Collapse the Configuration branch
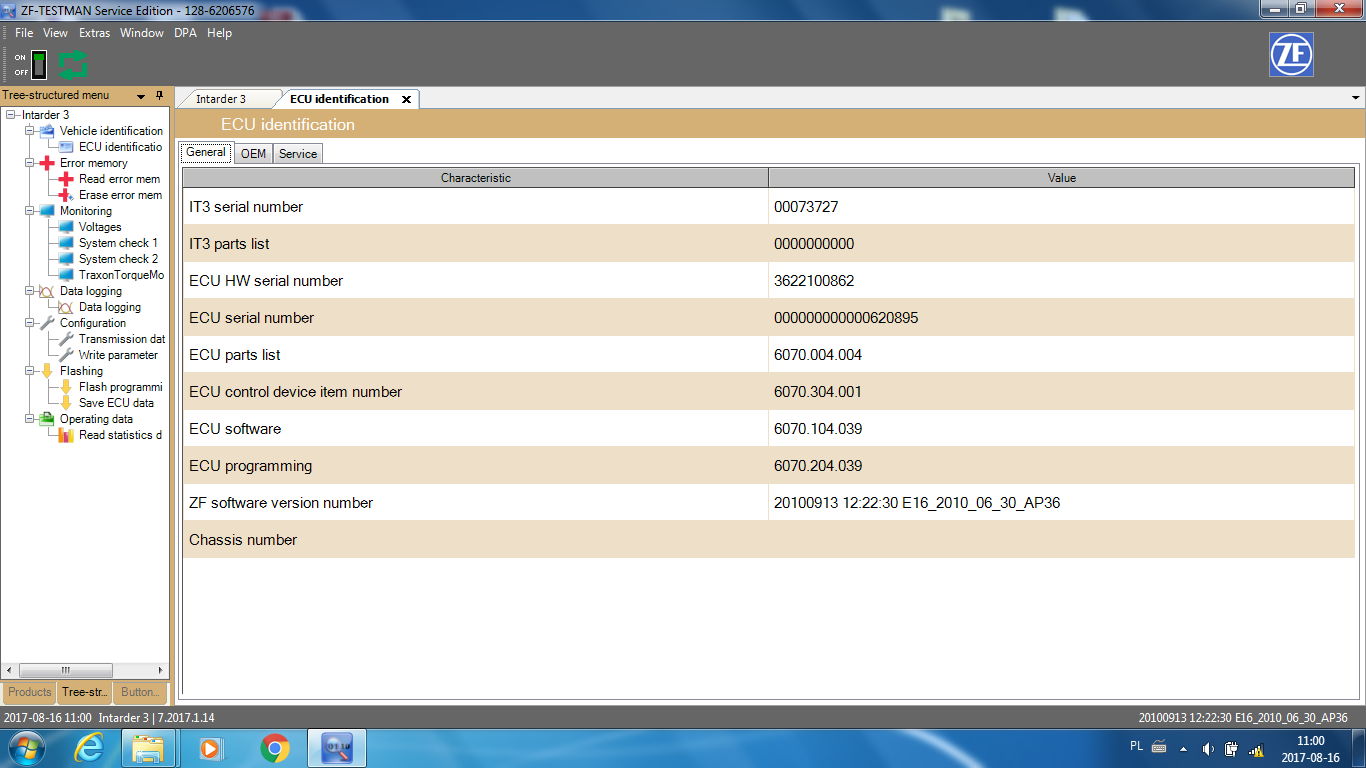This screenshot has width=1366, height=768. (30, 323)
